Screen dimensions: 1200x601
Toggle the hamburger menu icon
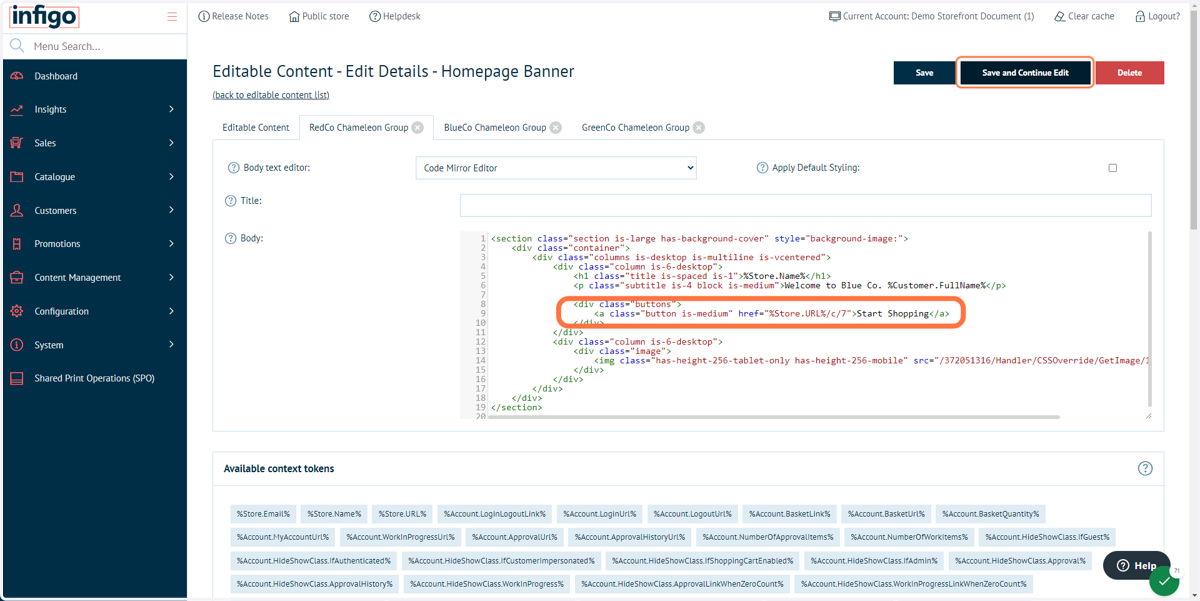pyautogui.click(x=172, y=16)
